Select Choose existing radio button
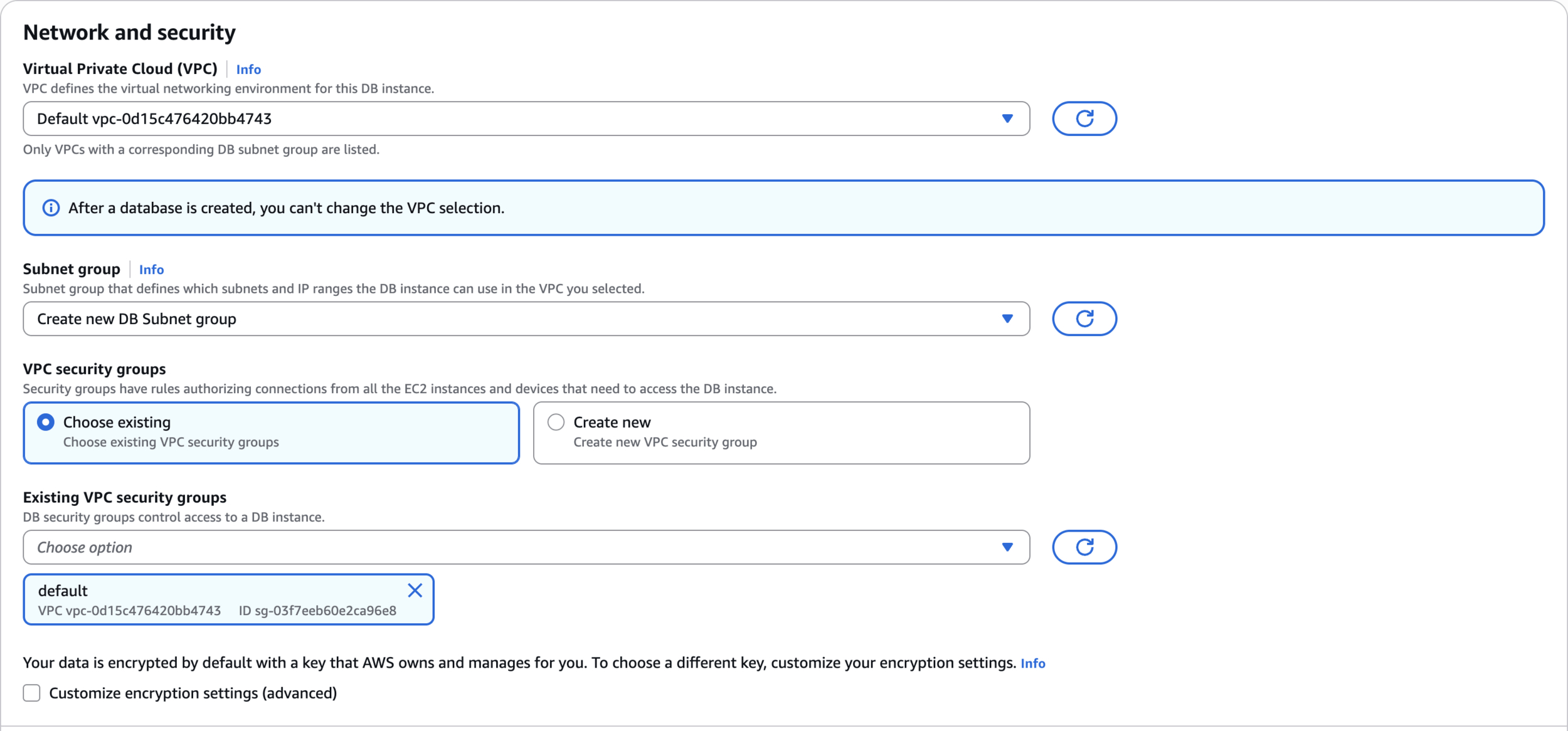 click(46, 422)
